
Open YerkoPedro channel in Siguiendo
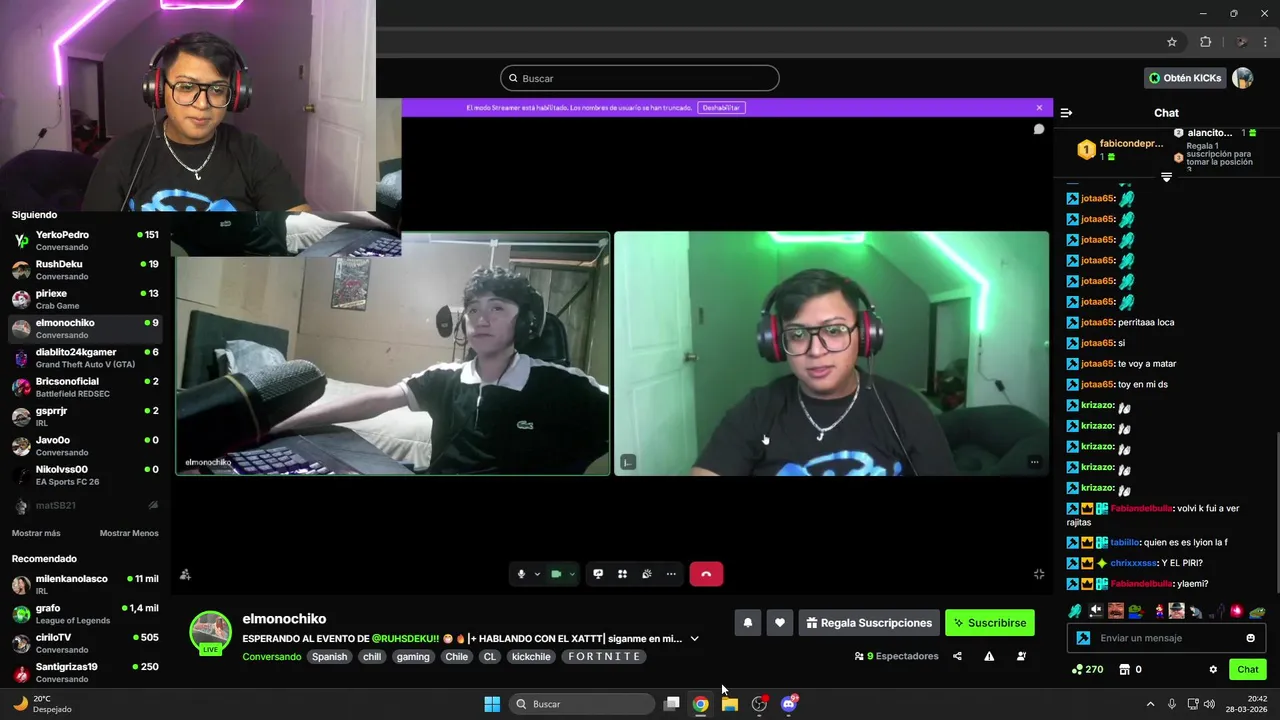point(85,241)
